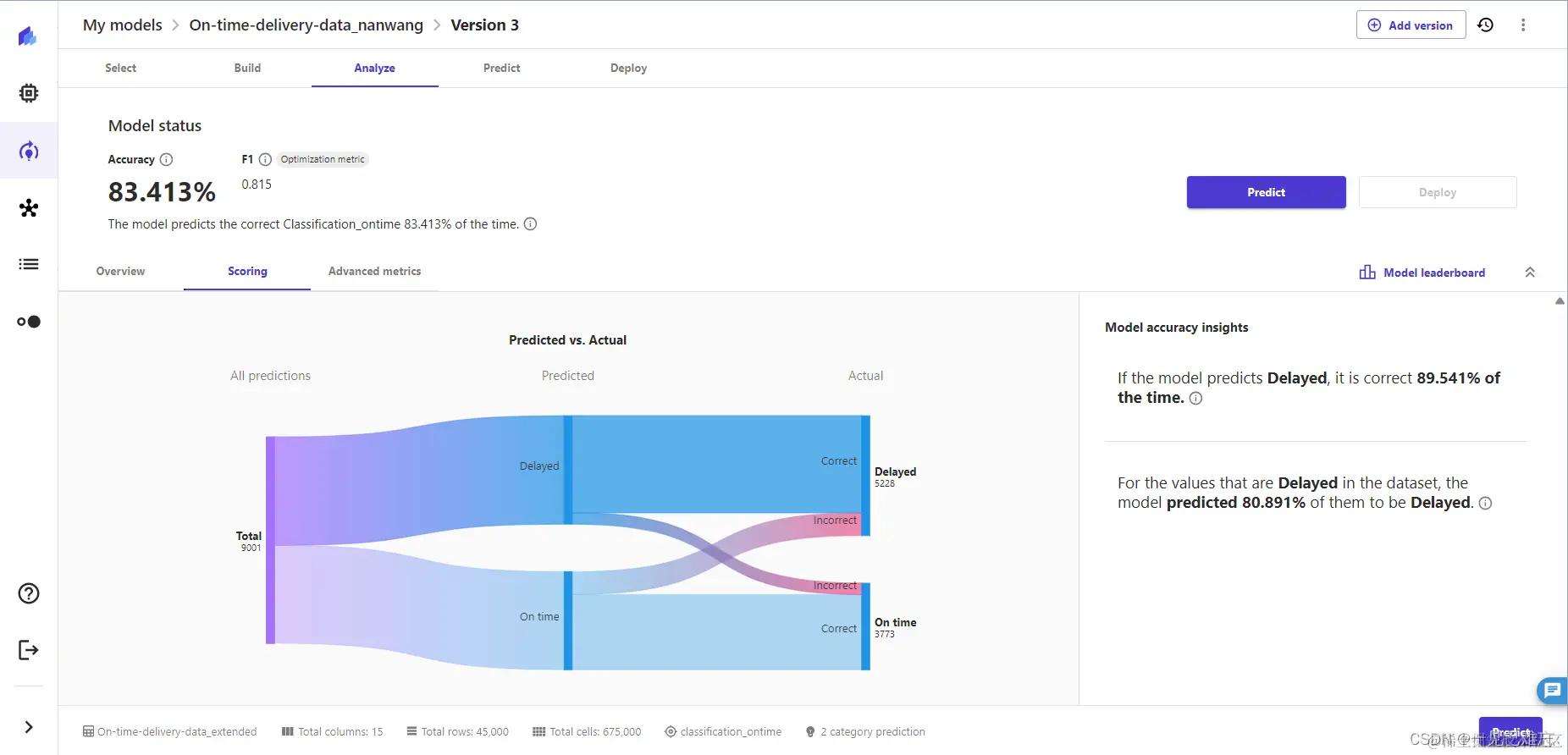Select the Predicted Delayed node bar

(568, 470)
